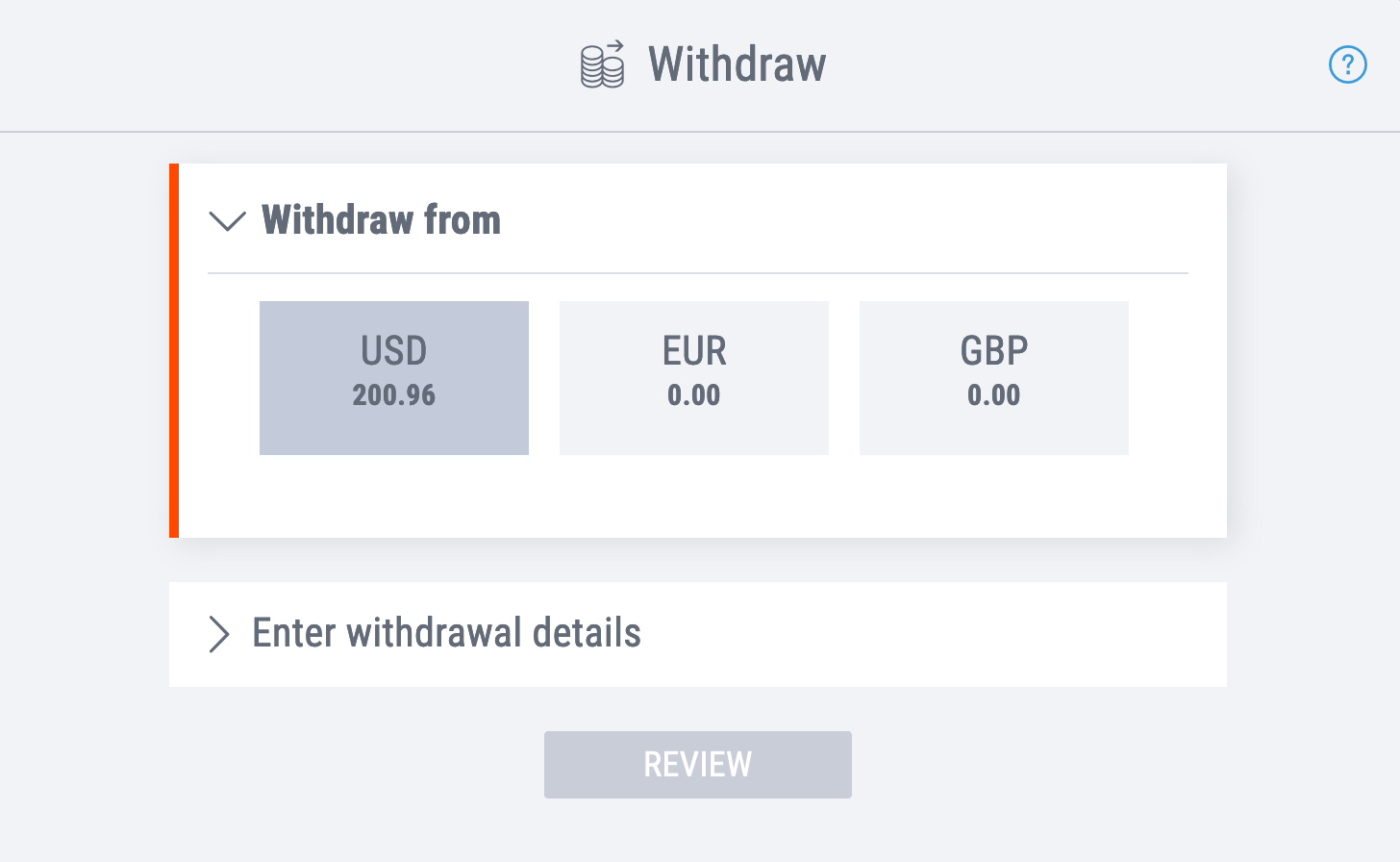Pick the GBP currency tile

tap(994, 378)
